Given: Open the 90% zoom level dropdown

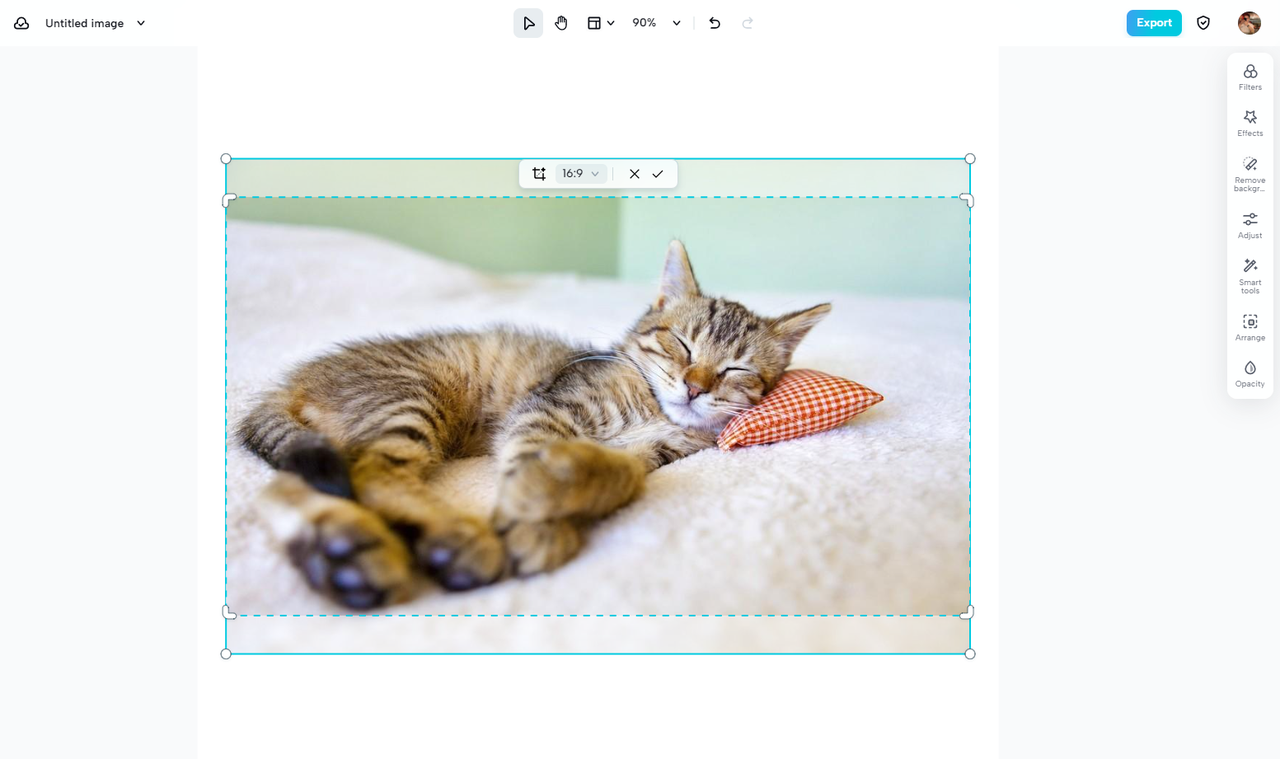Looking at the screenshot, I should (x=655, y=22).
